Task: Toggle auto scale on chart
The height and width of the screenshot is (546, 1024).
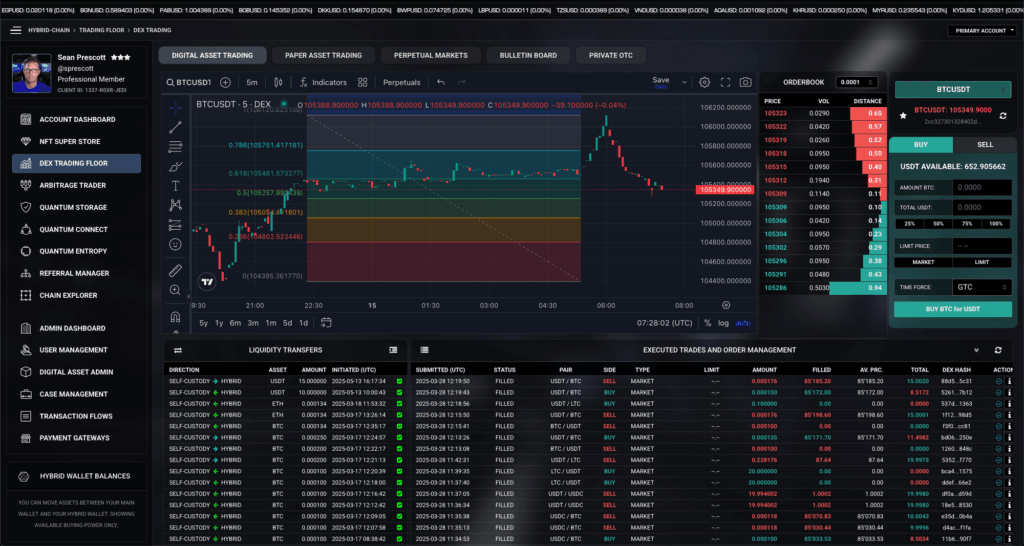Action: [742, 323]
